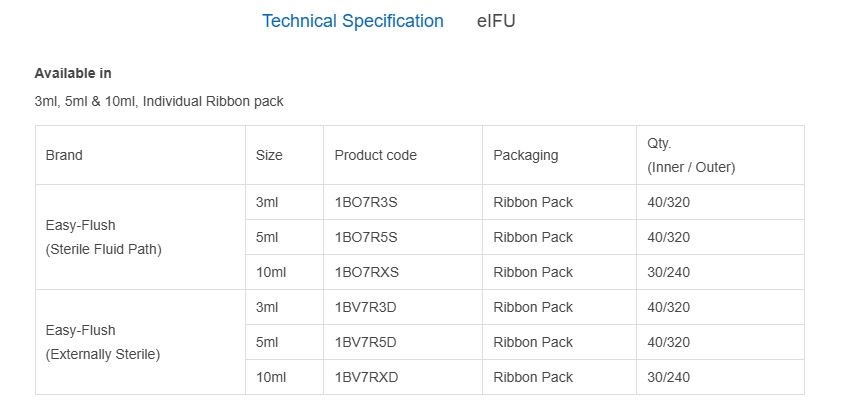846x420 pixels.
Task: Click Easy-Flush (Sterile Fluid Path) brand cell
Action: 140,238
